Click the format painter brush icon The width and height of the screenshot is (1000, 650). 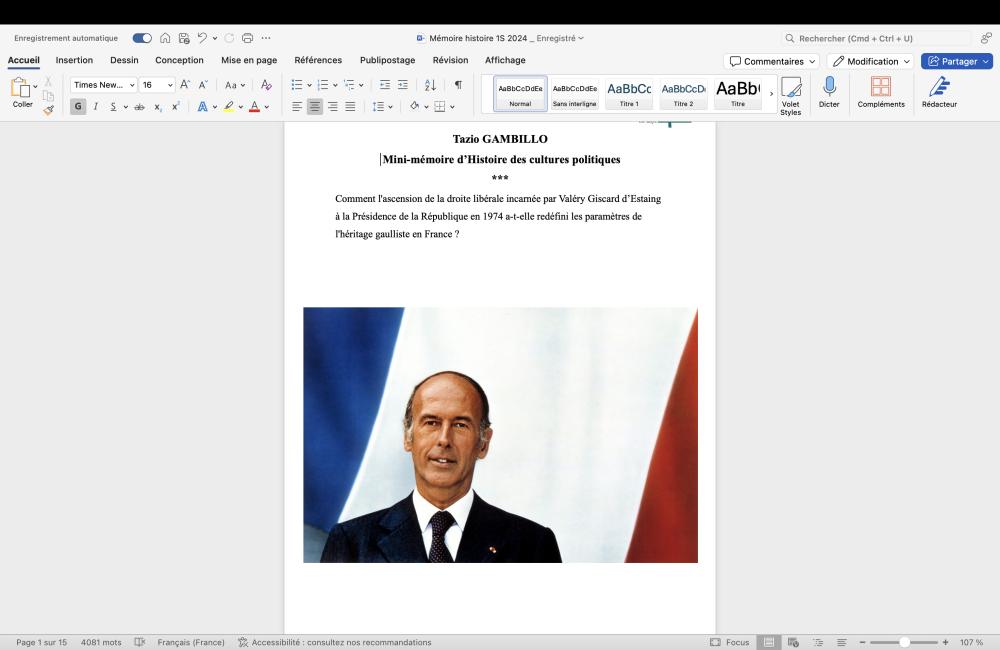pyautogui.click(x=48, y=110)
